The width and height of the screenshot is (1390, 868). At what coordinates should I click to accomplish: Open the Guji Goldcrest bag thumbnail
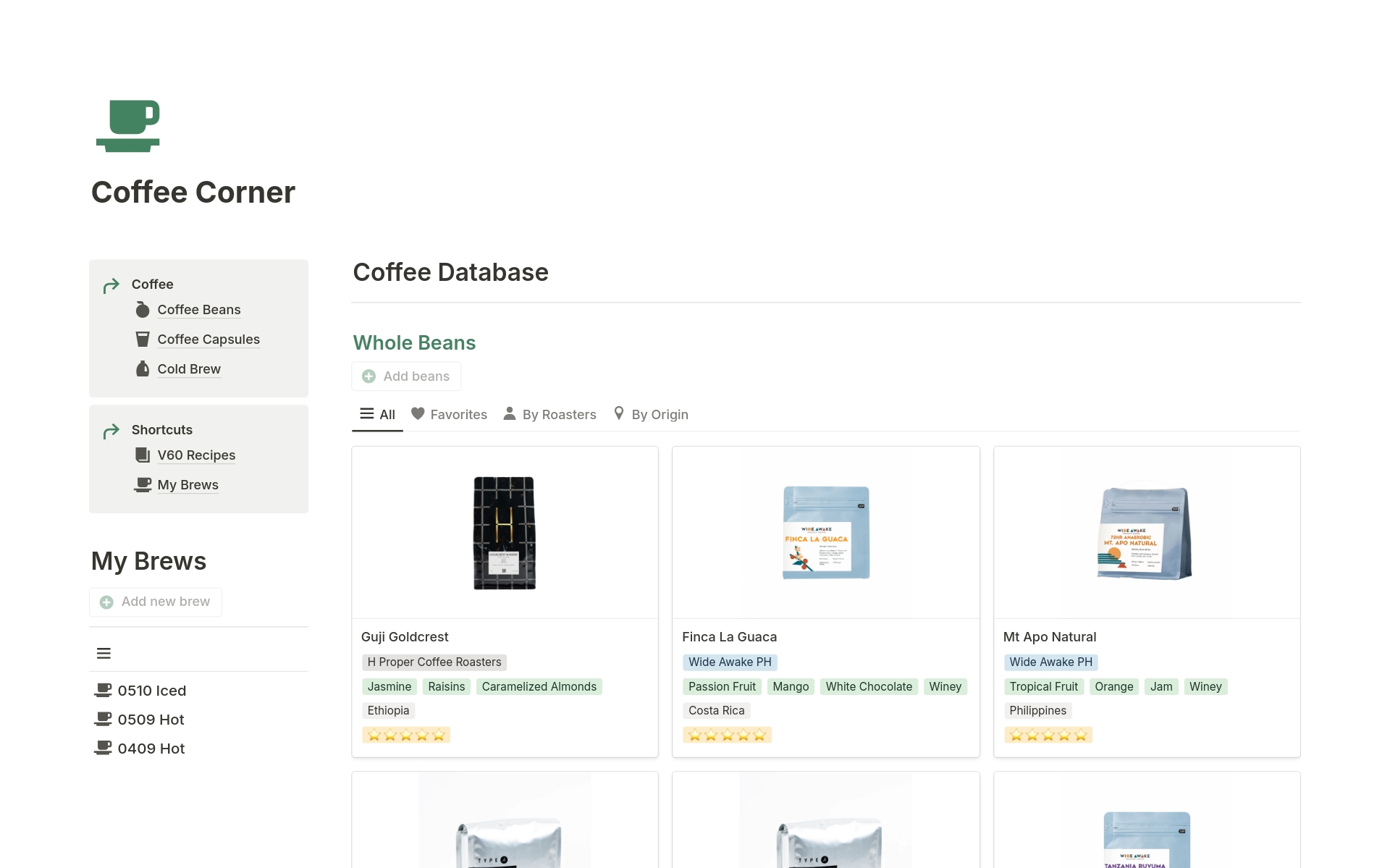pos(505,533)
